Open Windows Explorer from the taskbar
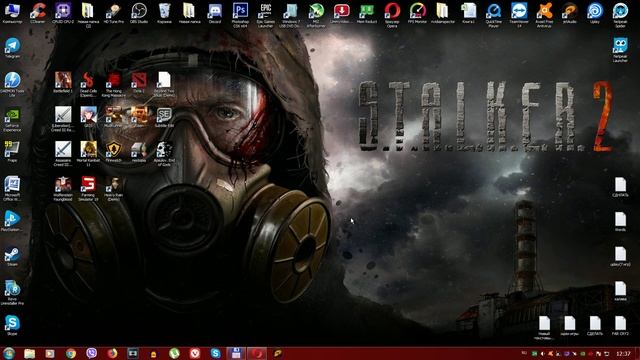This screenshot has width=640, height=360. [29, 353]
